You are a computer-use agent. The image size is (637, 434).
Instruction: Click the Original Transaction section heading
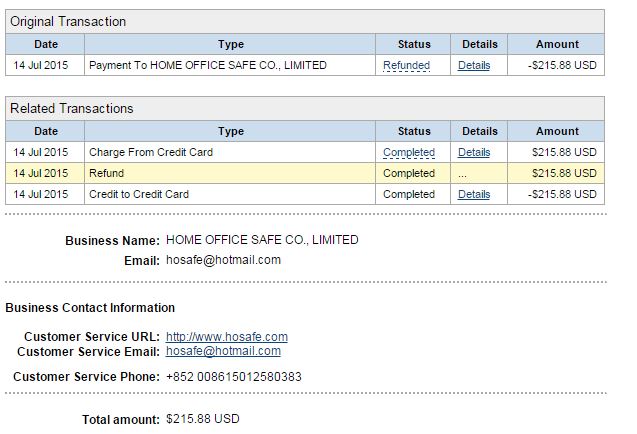point(68,21)
